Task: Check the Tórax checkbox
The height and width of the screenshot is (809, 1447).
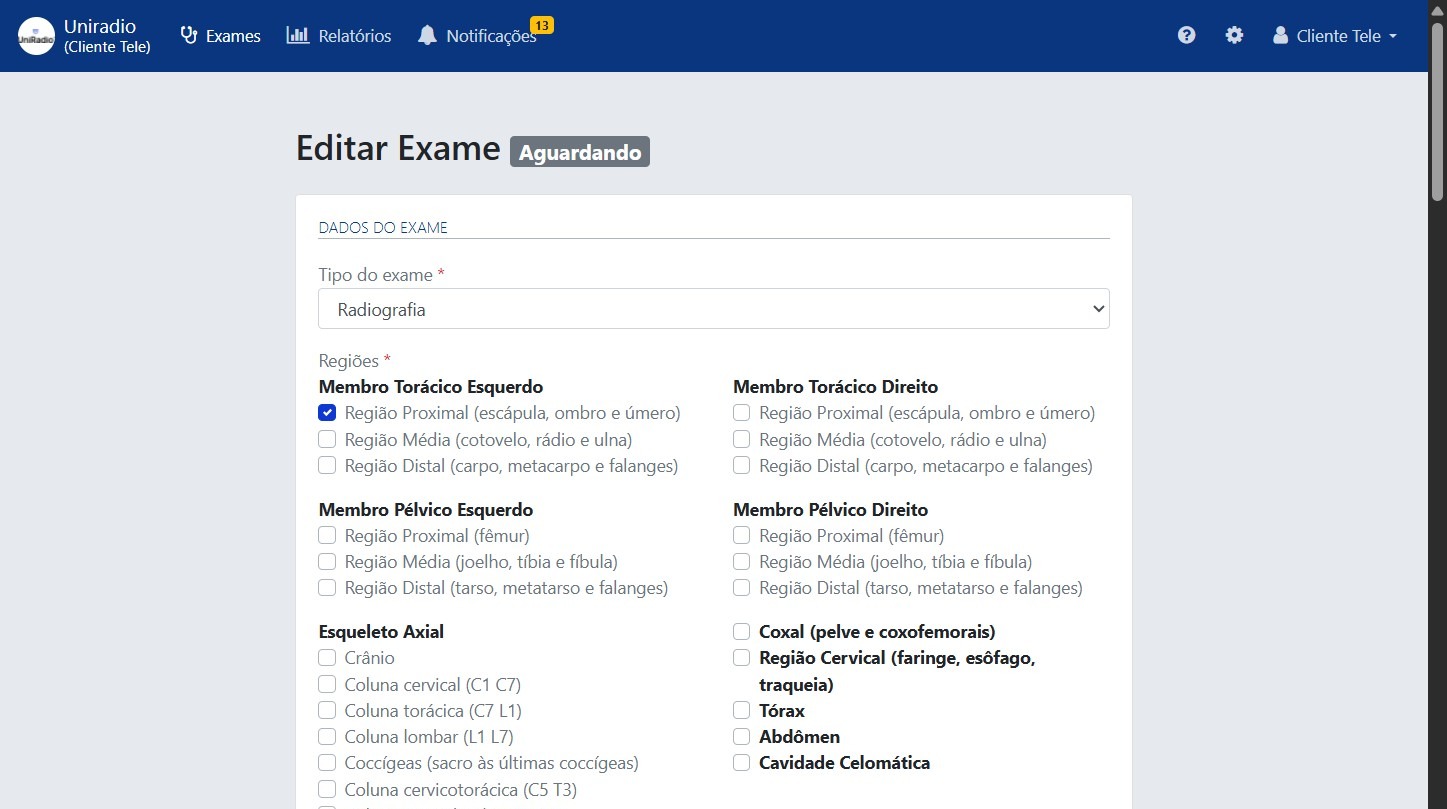Action: 741,710
